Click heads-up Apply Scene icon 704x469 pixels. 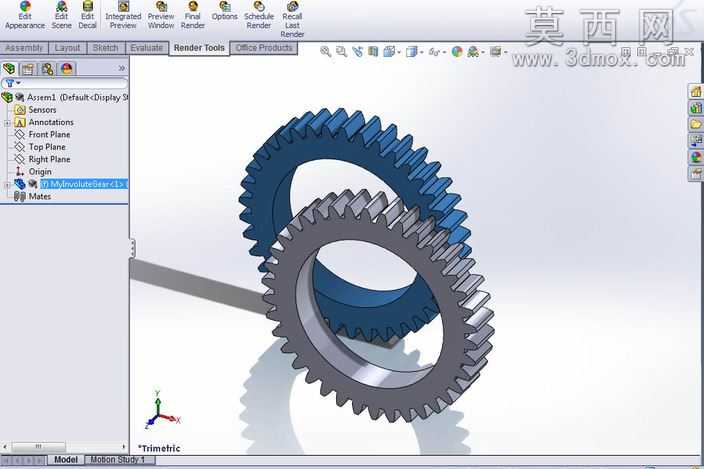pos(473,52)
